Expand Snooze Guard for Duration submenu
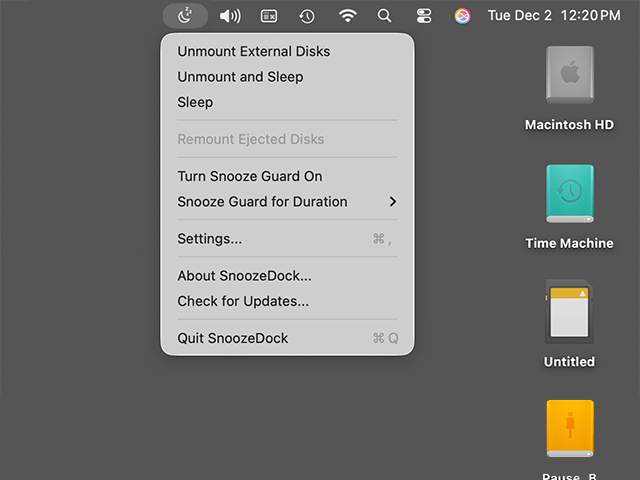Screen dimensions: 640x480 (287, 202)
